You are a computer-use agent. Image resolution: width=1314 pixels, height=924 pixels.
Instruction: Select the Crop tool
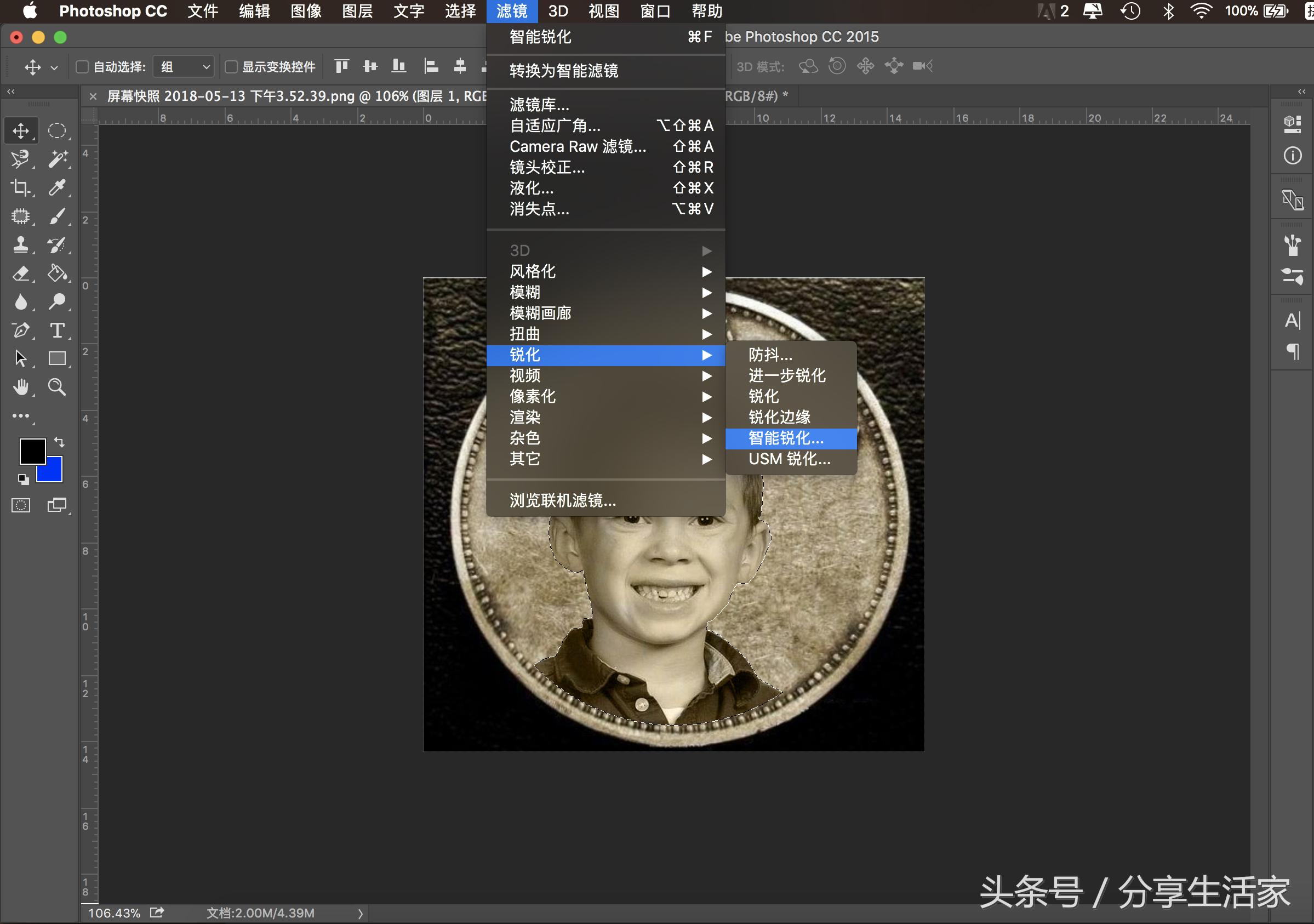click(21, 187)
